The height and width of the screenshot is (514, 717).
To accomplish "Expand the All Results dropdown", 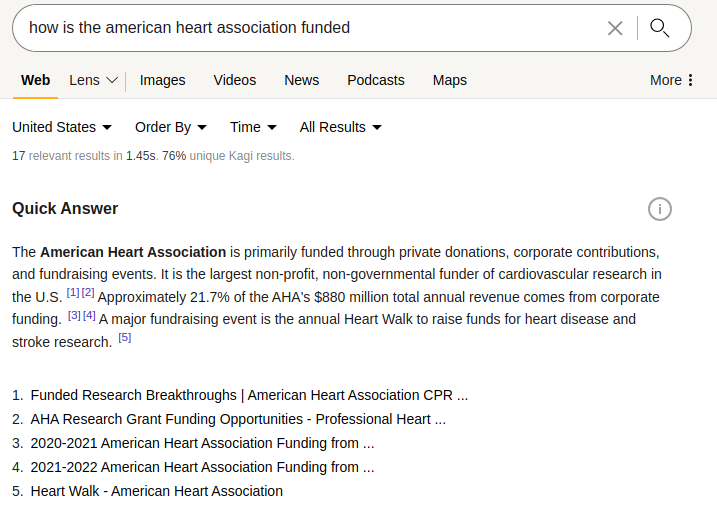I will [x=340, y=127].
